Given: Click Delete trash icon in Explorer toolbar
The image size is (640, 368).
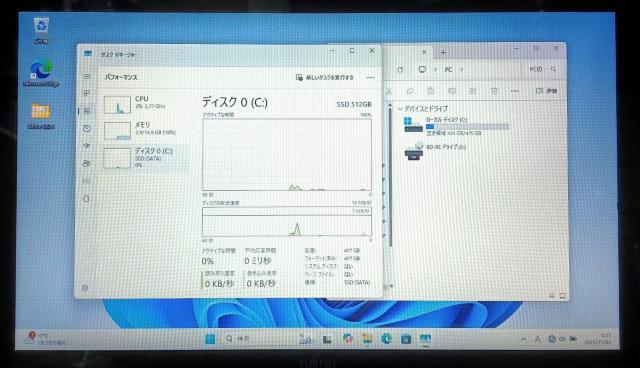Looking at the screenshot, I should tap(494, 91).
